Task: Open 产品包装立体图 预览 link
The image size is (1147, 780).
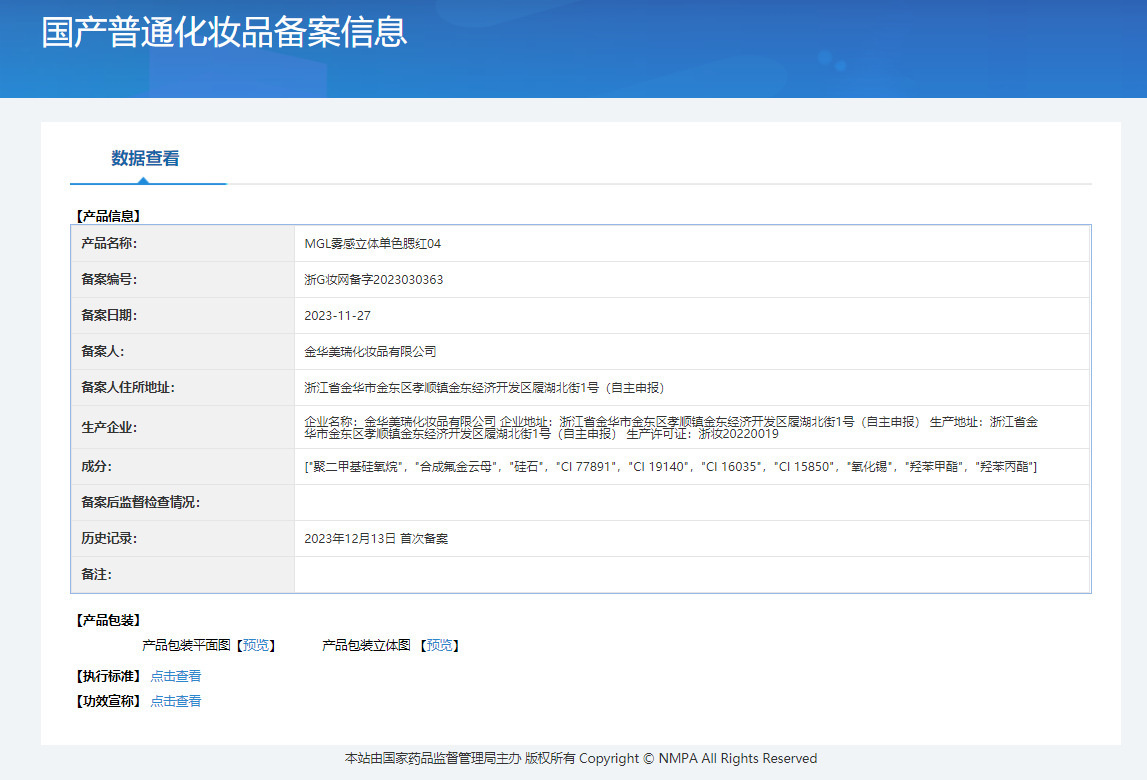Action: click(439, 646)
